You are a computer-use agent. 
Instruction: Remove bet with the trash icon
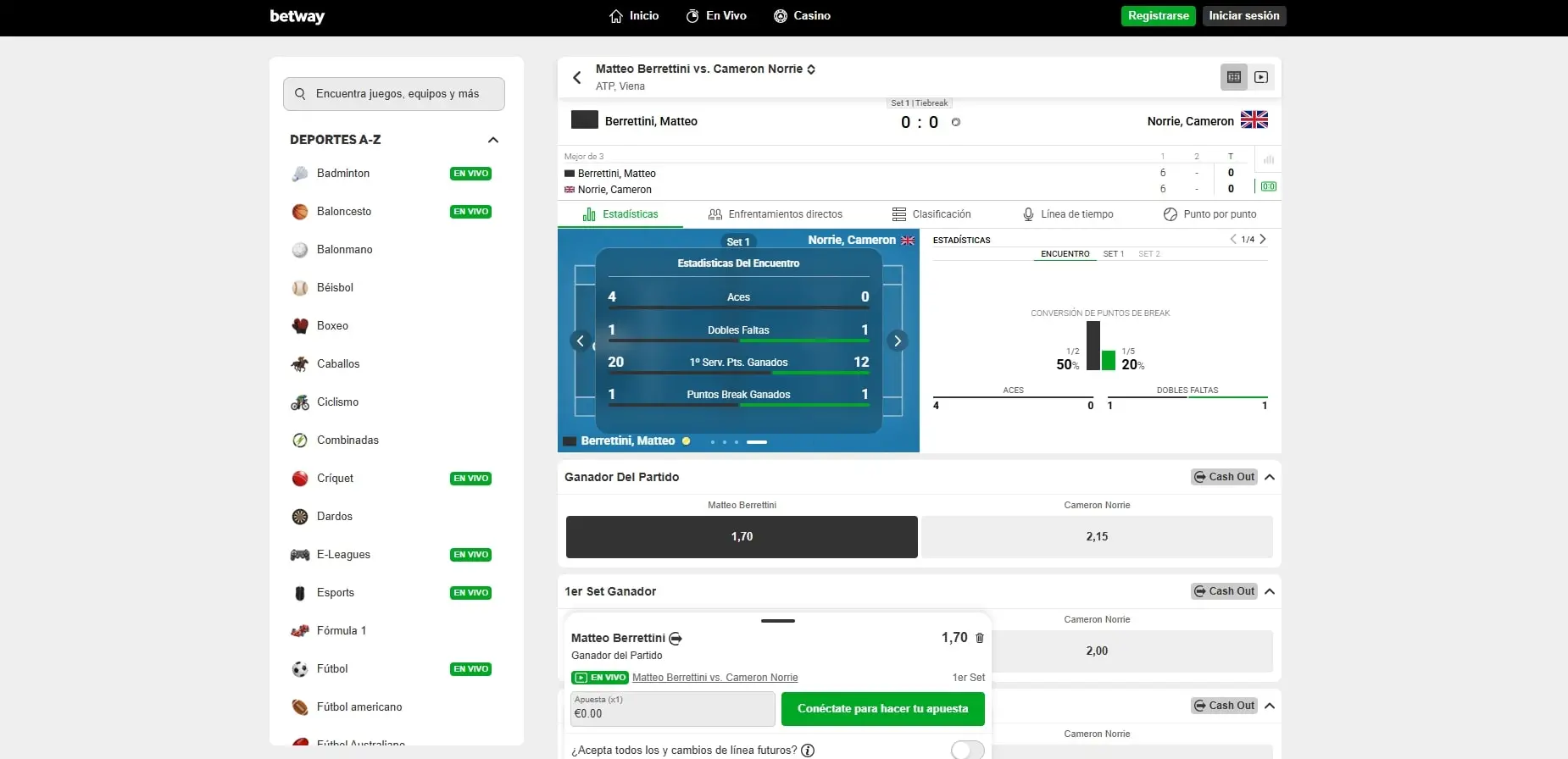[980, 638]
